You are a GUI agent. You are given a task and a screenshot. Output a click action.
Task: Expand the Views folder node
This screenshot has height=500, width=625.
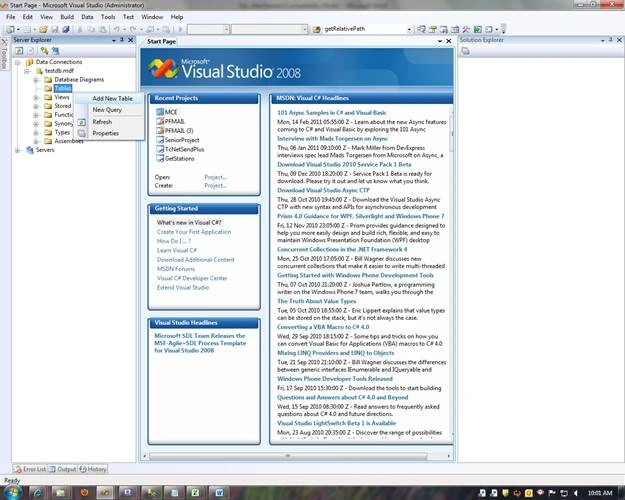(35, 97)
